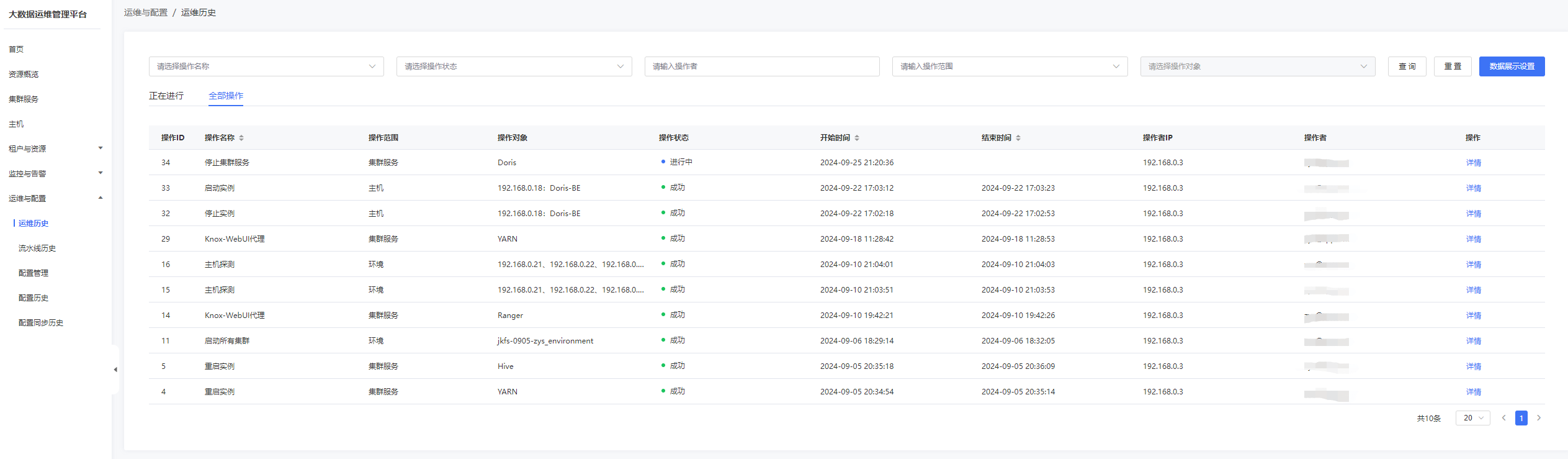1568x459 pixels.
Task: Select 配置同步历史 submenu item
Action: (x=41, y=322)
